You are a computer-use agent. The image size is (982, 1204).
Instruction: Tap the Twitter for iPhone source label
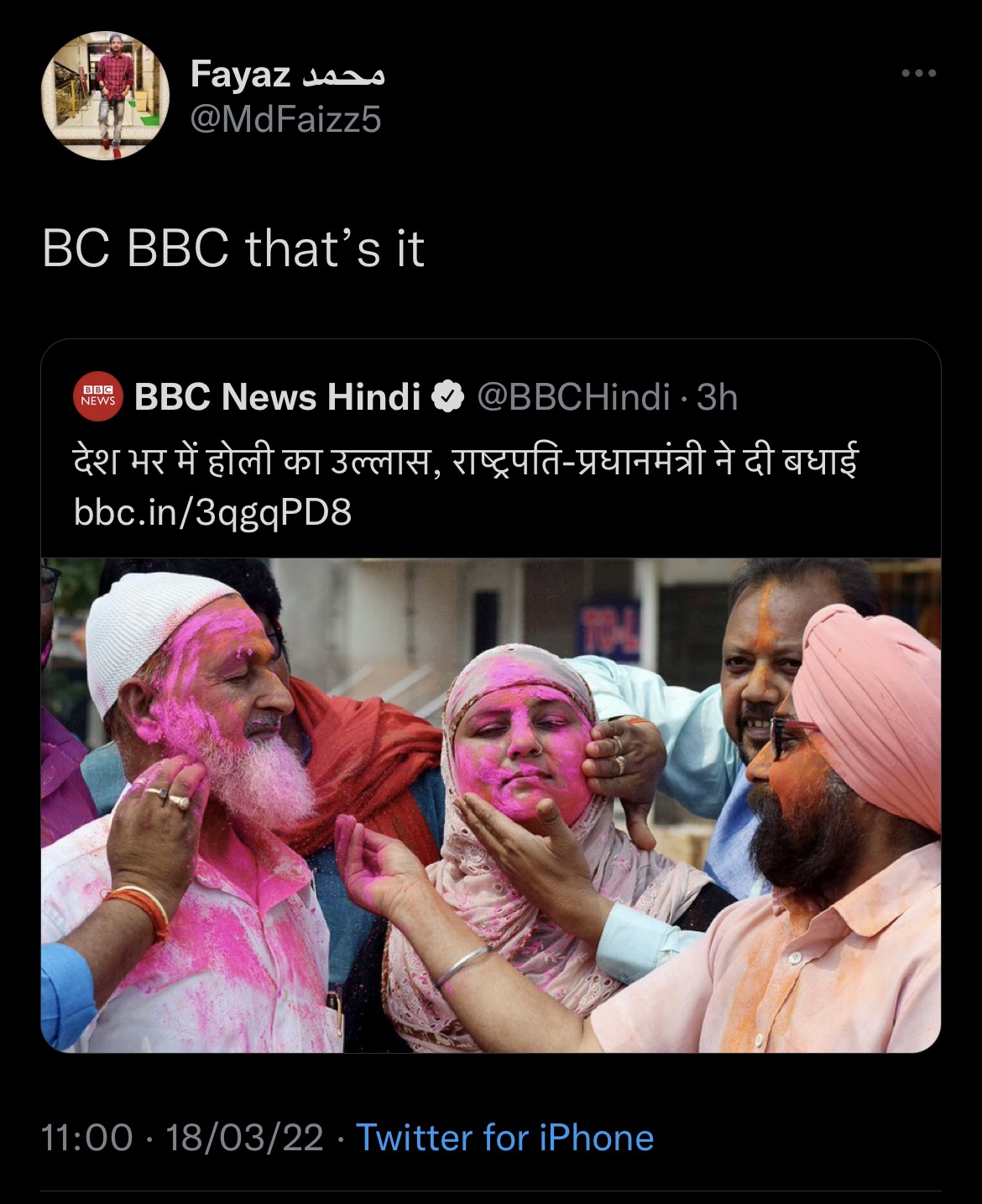coord(505,1138)
